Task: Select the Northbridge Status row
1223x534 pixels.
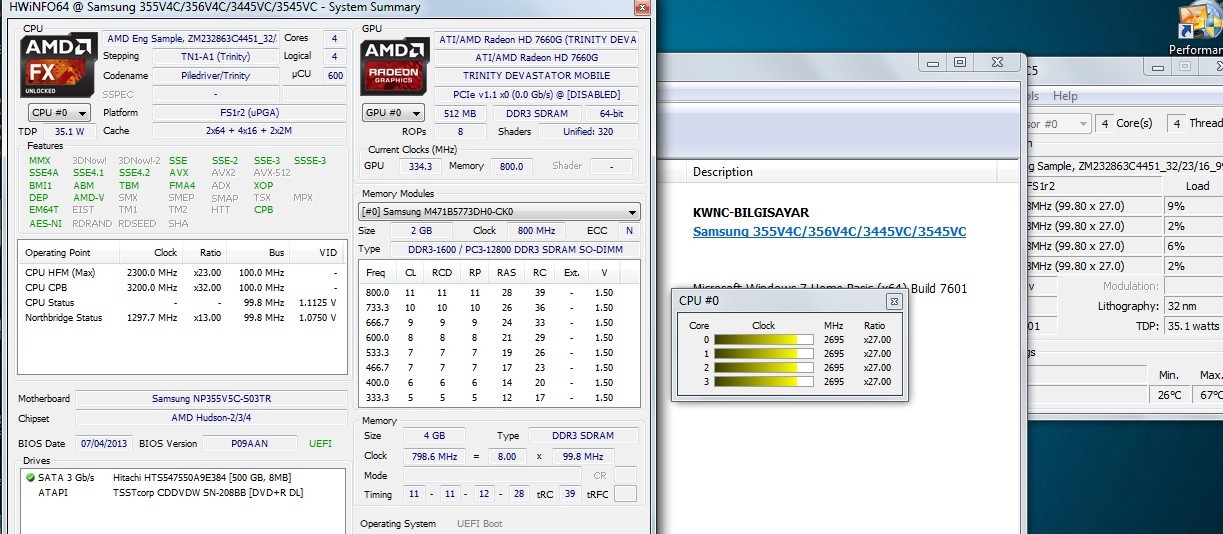Action: tap(182, 317)
